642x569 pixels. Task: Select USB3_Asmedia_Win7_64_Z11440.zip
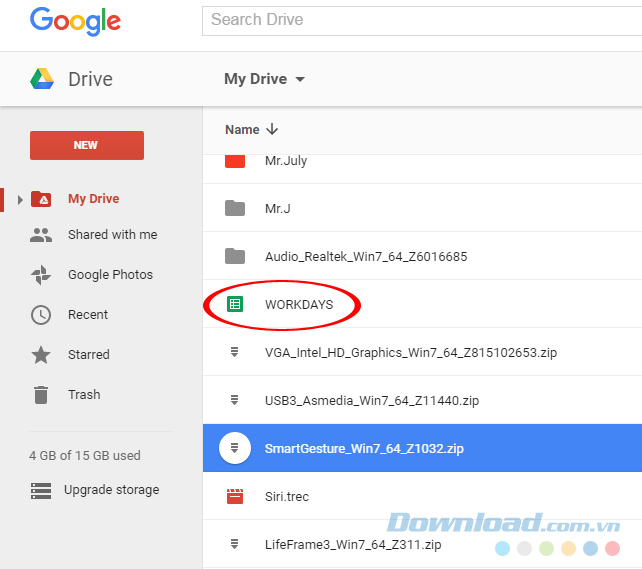pos(372,400)
